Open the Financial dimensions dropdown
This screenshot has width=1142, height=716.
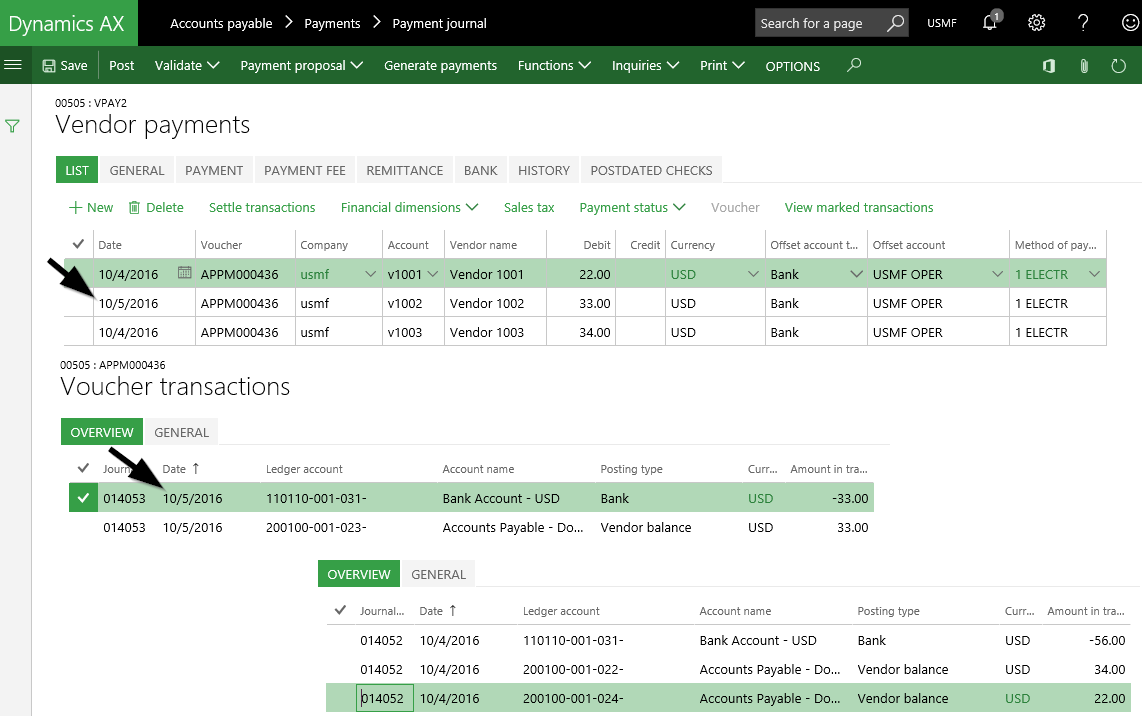pos(409,208)
